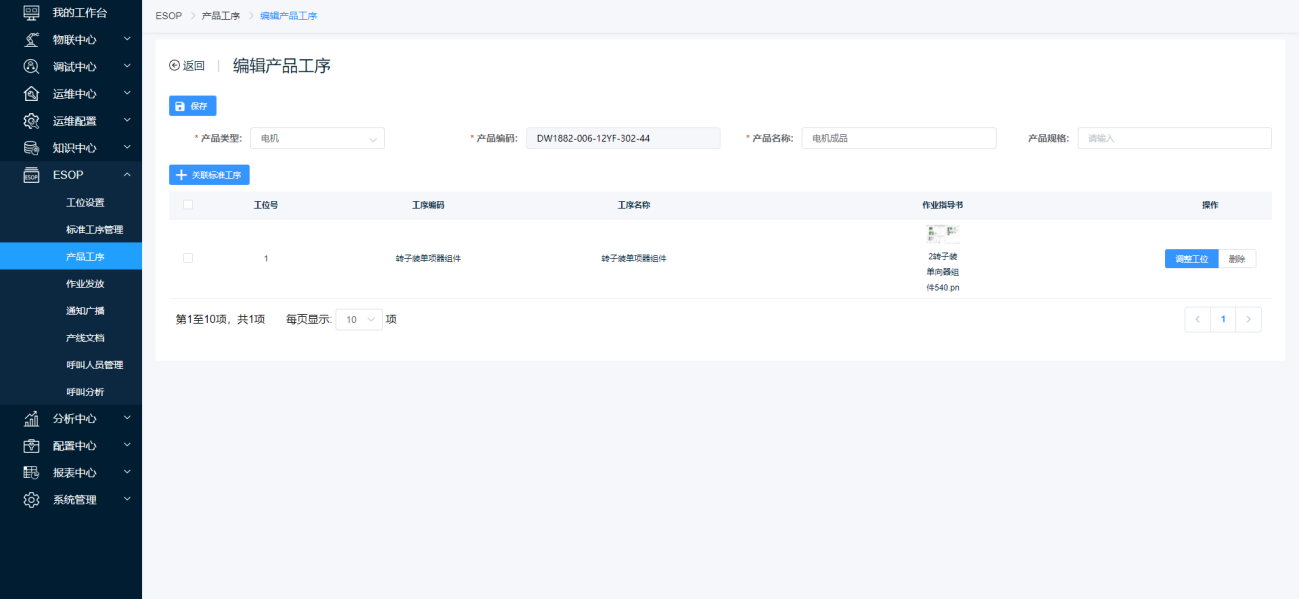1299x599 pixels.
Task: Click the 物联中心 sidebar icon
Action: (x=31, y=40)
